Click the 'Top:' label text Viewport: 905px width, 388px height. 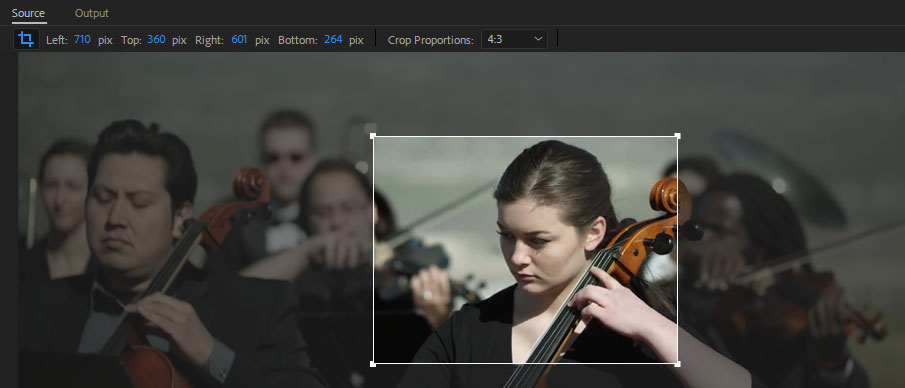pyautogui.click(x=131, y=40)
